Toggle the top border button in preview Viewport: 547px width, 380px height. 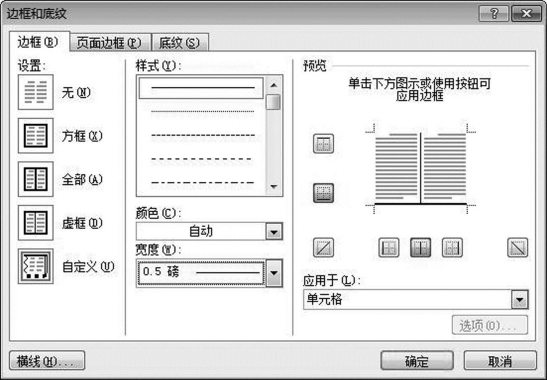pos(323,143)
